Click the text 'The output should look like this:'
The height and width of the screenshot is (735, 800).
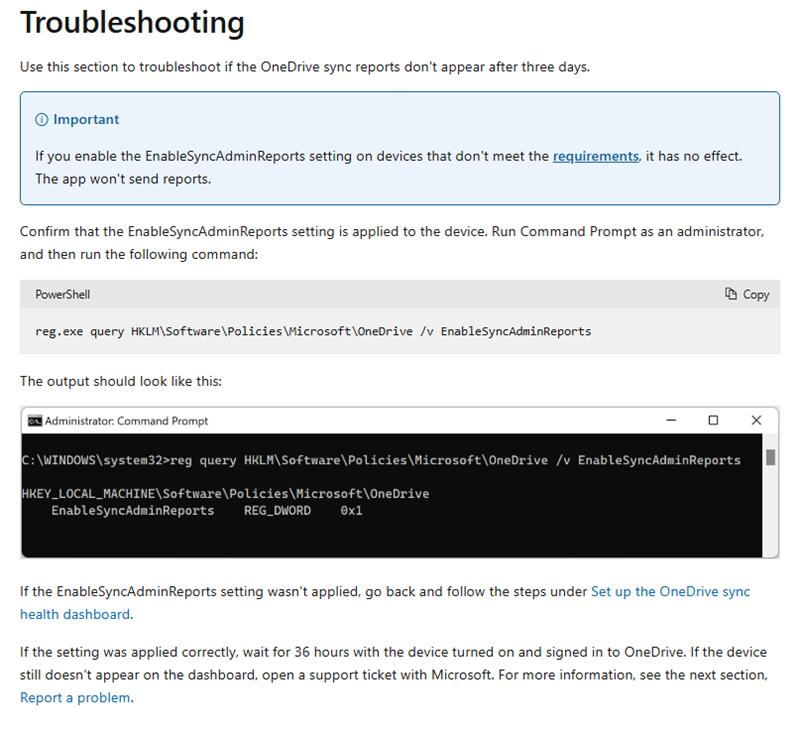(121, 382)
